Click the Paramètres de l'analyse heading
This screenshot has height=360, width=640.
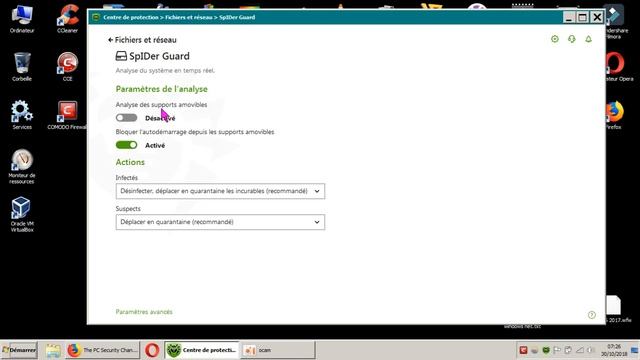[162, 89]
